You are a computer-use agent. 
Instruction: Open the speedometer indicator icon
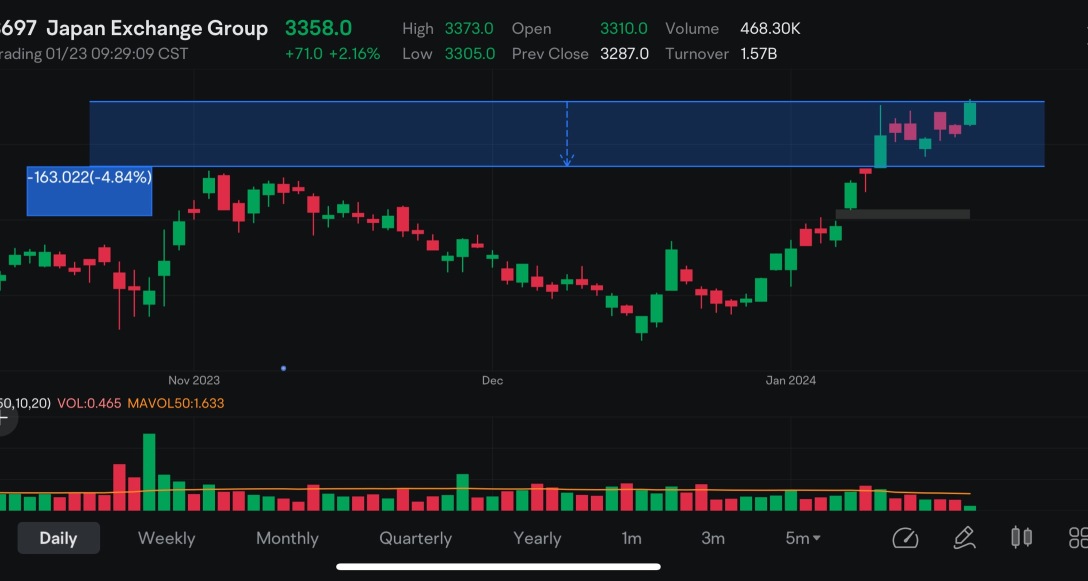pos(905,538)
